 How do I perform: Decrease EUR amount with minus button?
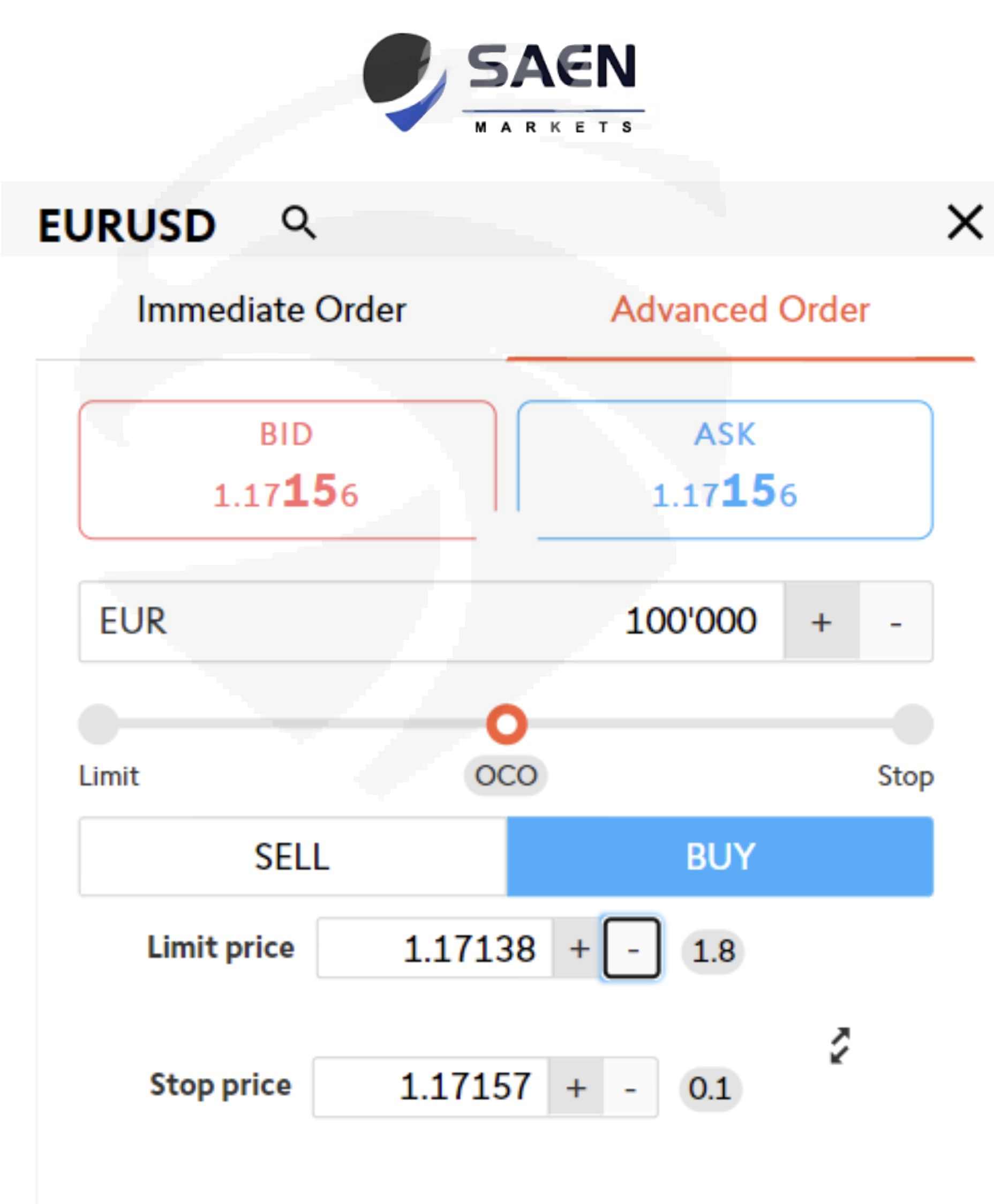[x=895, y=622]
